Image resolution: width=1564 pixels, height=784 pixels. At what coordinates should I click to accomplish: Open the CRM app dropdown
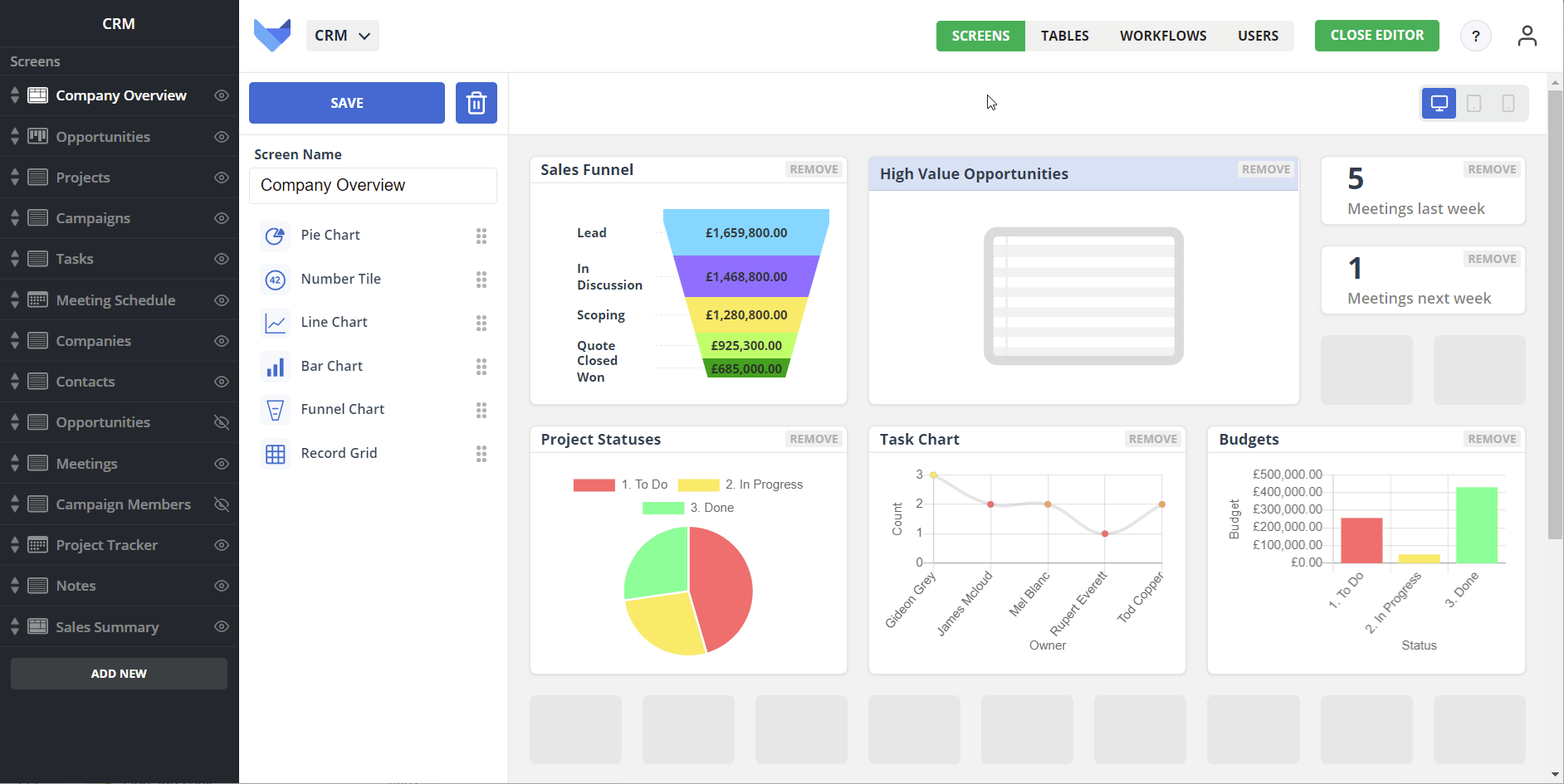pyautogui.click(x=343, y=36)
